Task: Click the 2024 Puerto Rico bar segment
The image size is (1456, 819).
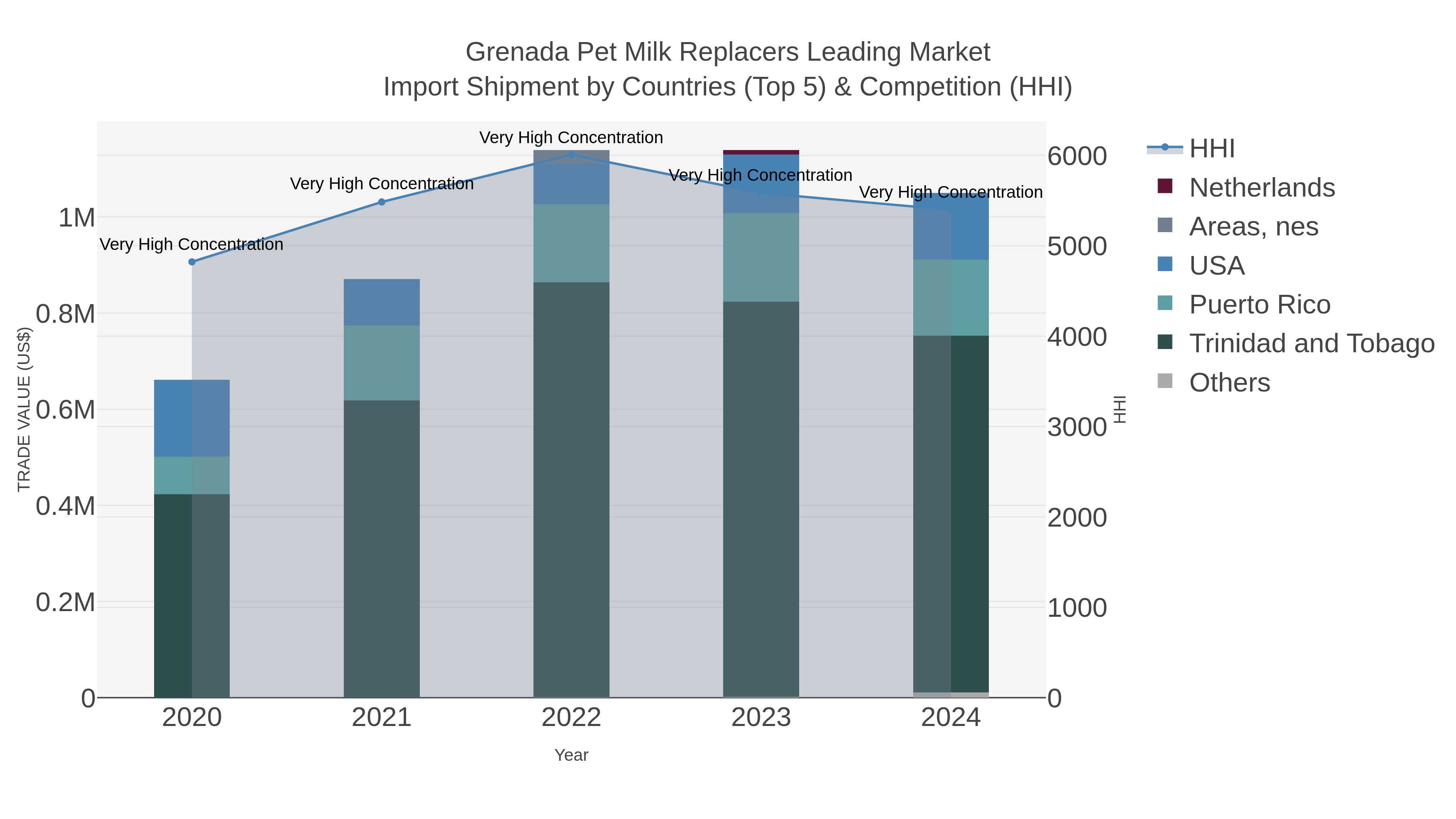Action: tap(951, 298)
